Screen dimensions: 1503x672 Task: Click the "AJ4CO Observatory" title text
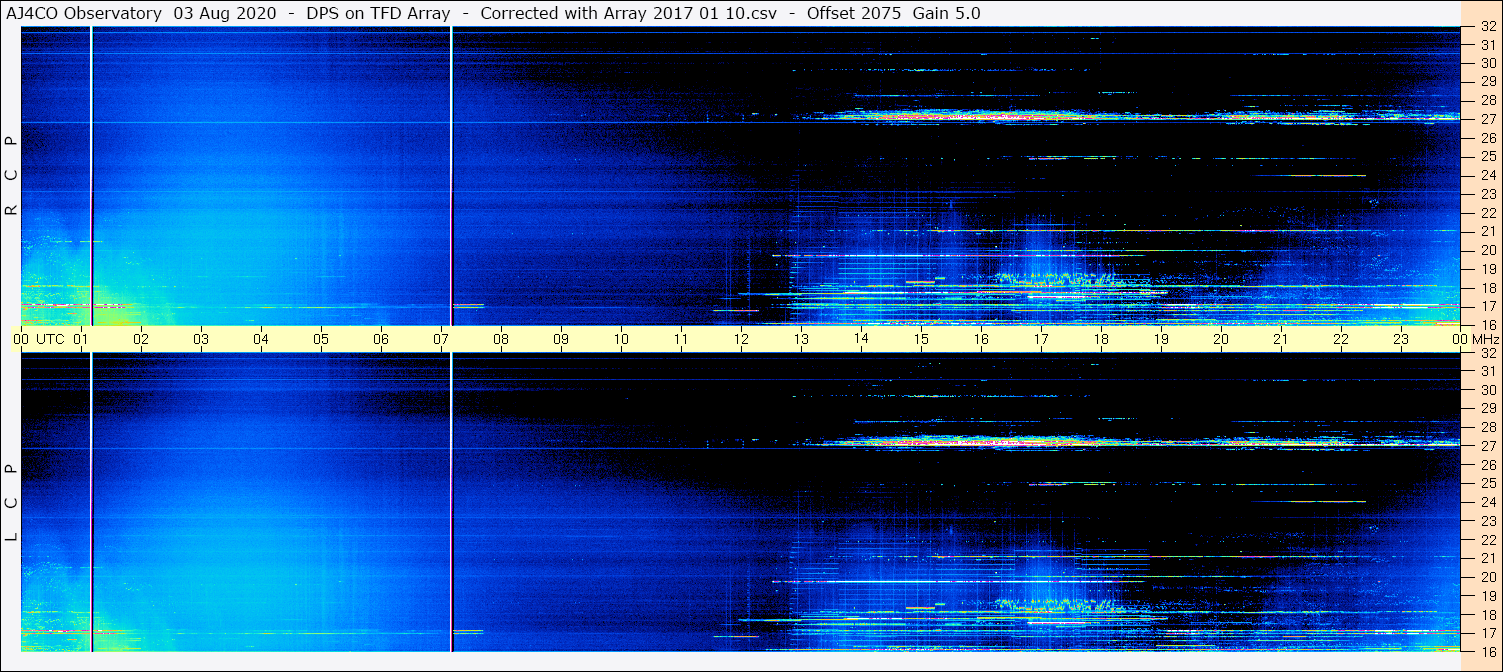(84, 14)
